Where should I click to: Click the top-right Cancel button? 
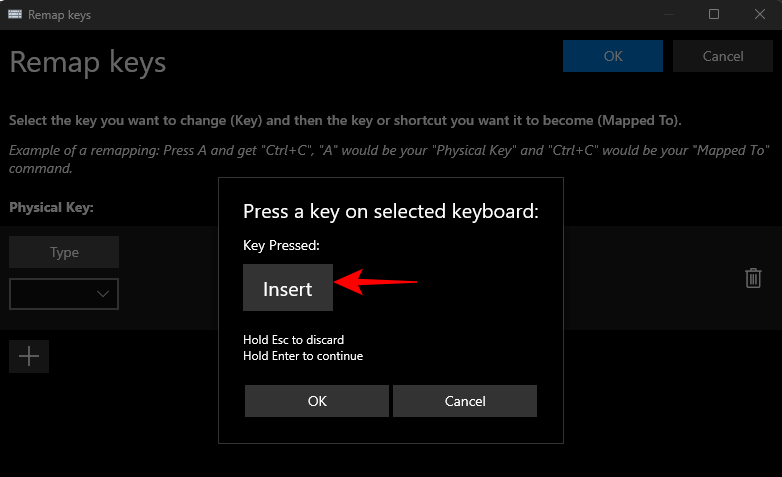pyautogui.click(x=723, y=56)
